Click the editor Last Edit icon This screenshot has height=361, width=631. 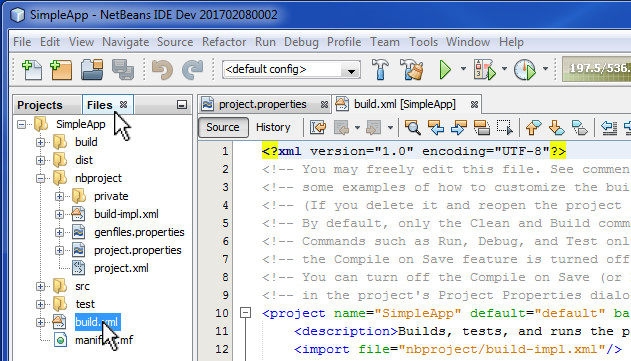coord(318,128)
